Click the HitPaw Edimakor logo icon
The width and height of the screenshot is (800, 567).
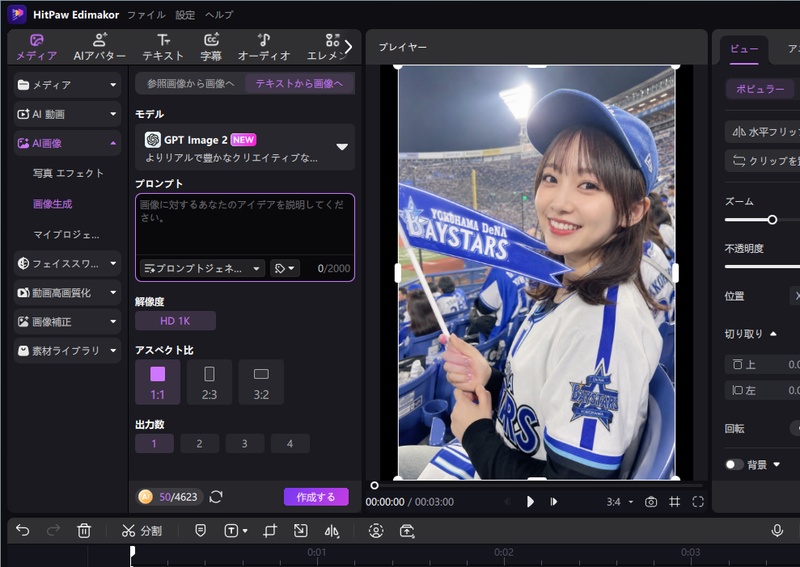tap(17, 14)
